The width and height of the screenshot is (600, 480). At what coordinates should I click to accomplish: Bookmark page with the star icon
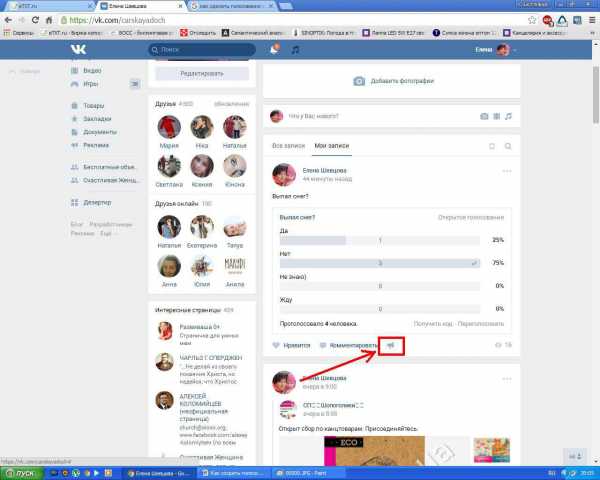[x=532, y=20]
